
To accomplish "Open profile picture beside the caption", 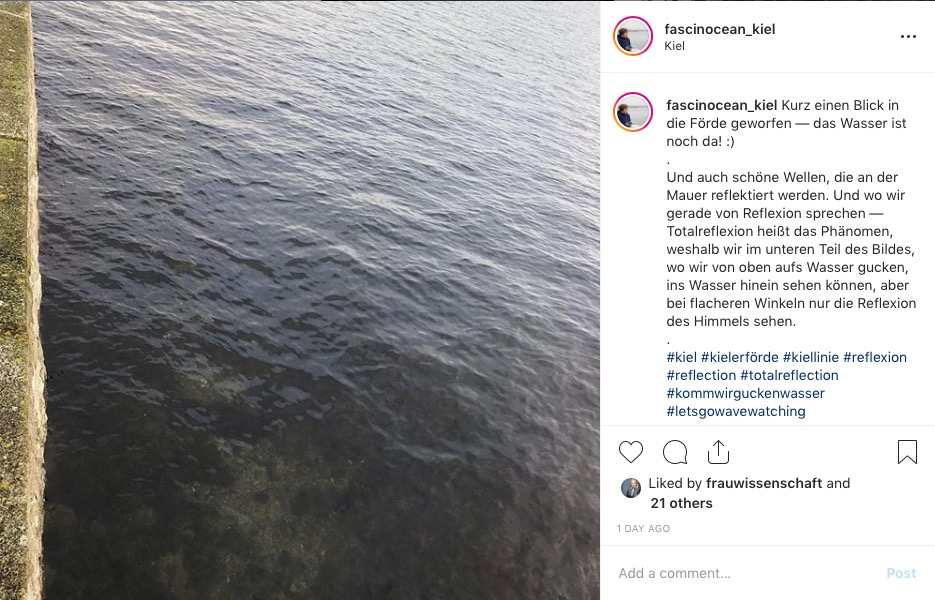I will tap(633, 112).
